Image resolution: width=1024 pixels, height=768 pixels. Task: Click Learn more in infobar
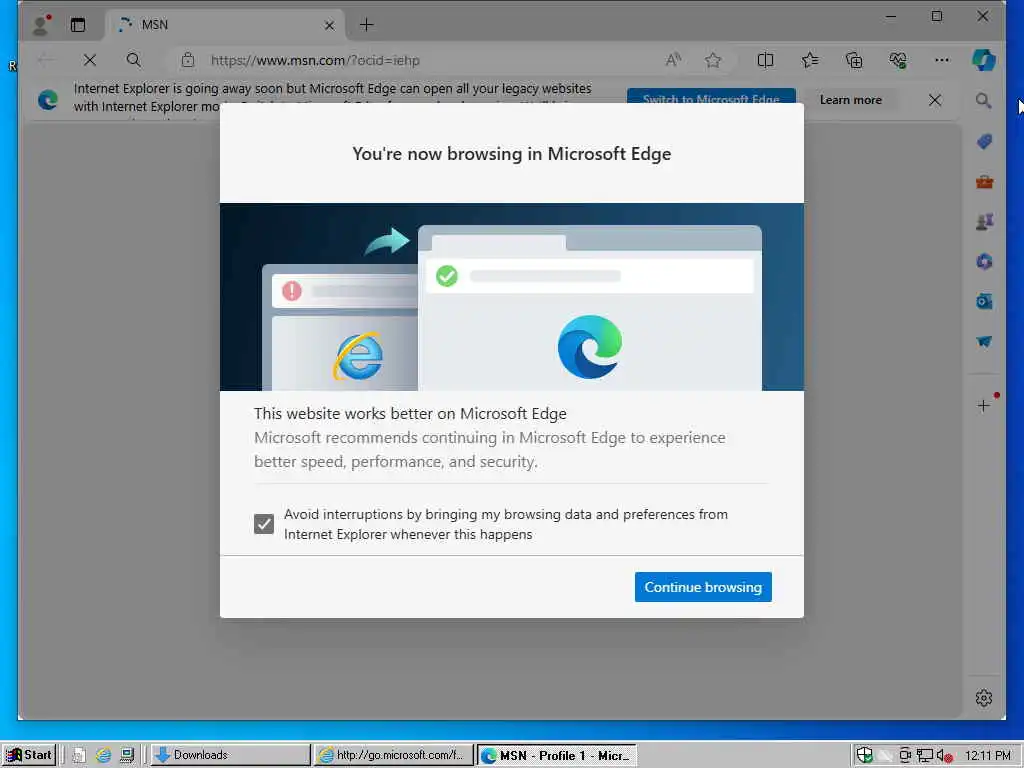(x=851, y=100)
